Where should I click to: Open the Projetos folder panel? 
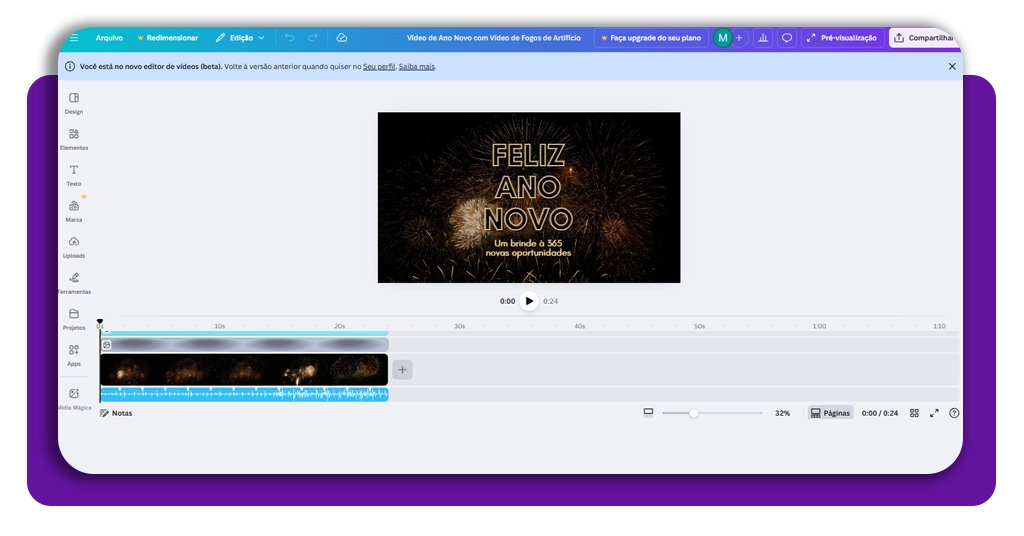click(x=74, y=318)
